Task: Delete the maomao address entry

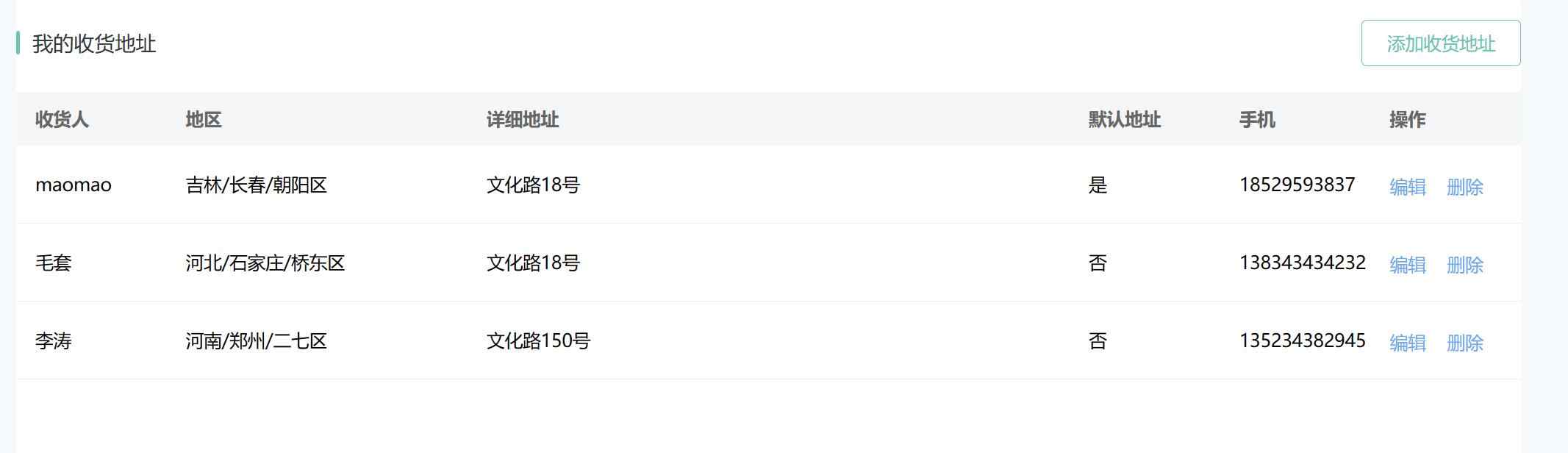Action: click(x=1464, y=187)
